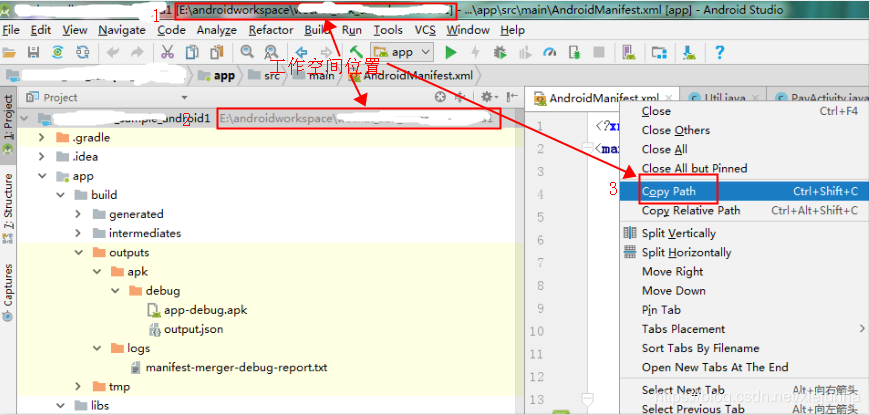This screenshot has height=415, width=870.
Task: Click the Apply Changes lightning icon
Action: tap(476, 53)
